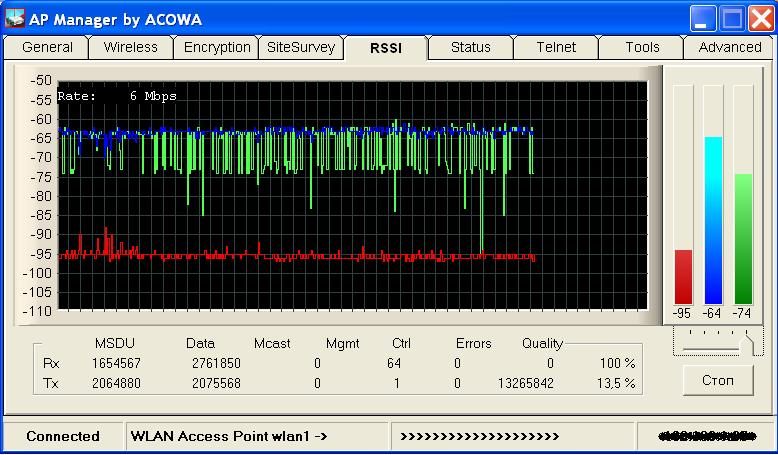Click the blue -64 level bar
The height and width of the screenshot is (455, 778).
[713, 220]
